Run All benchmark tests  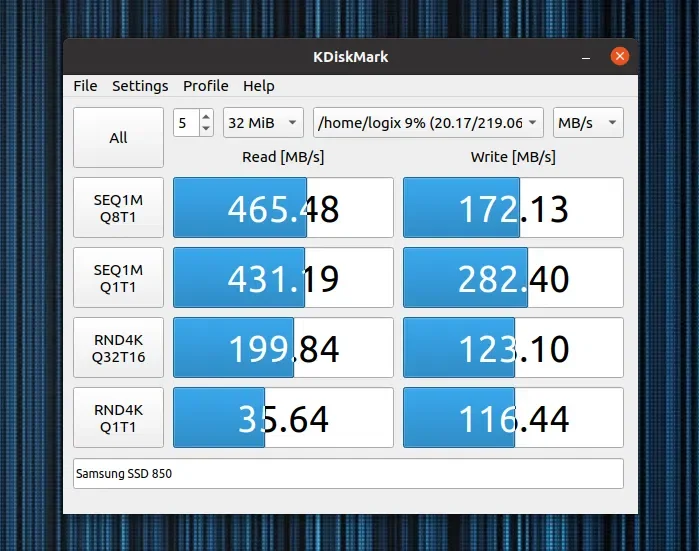[118, 137]
